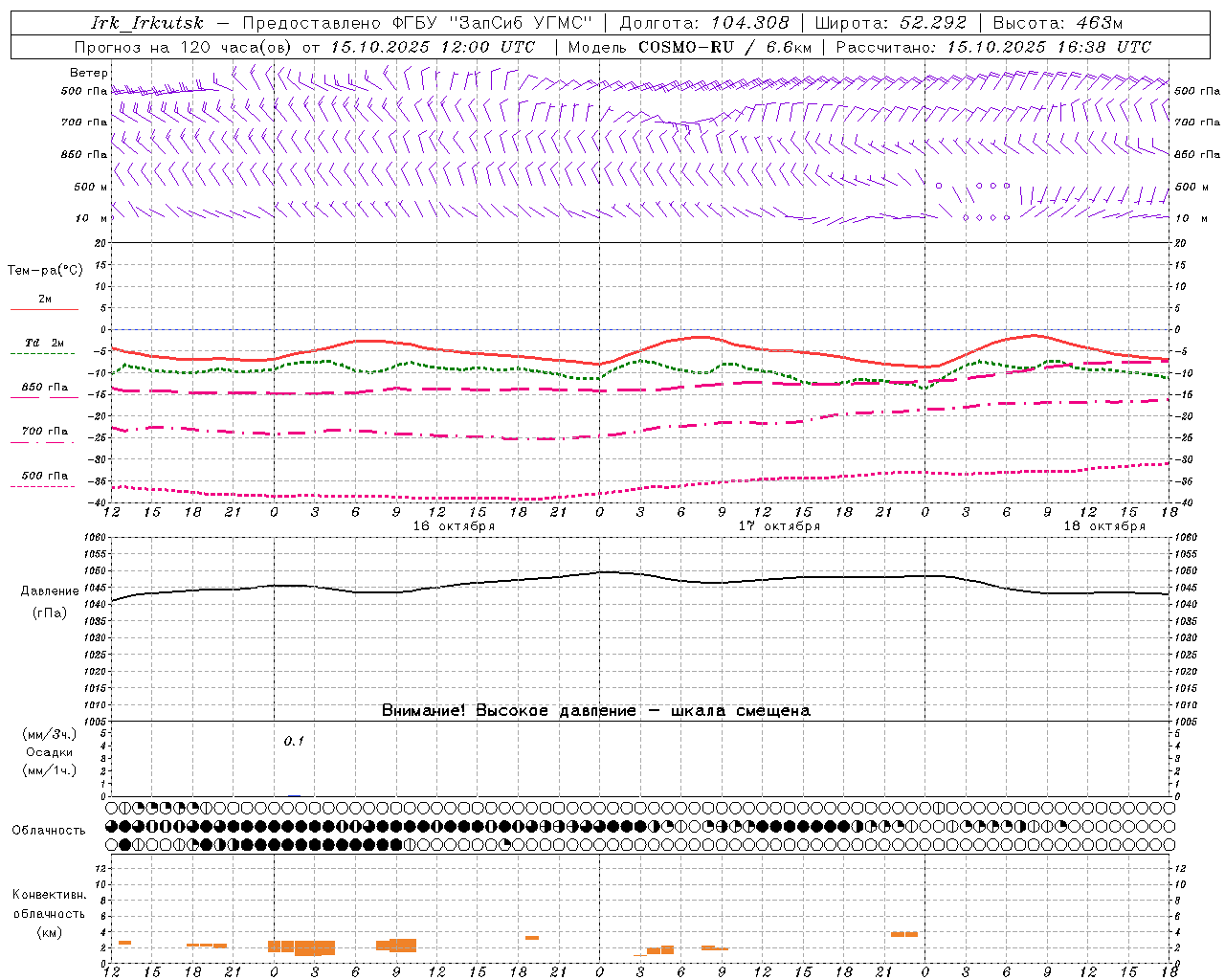Click the Осадки precipitation label
Image resolution: width=1225 pixels, height=980 pixels.
tap(50, 752)
